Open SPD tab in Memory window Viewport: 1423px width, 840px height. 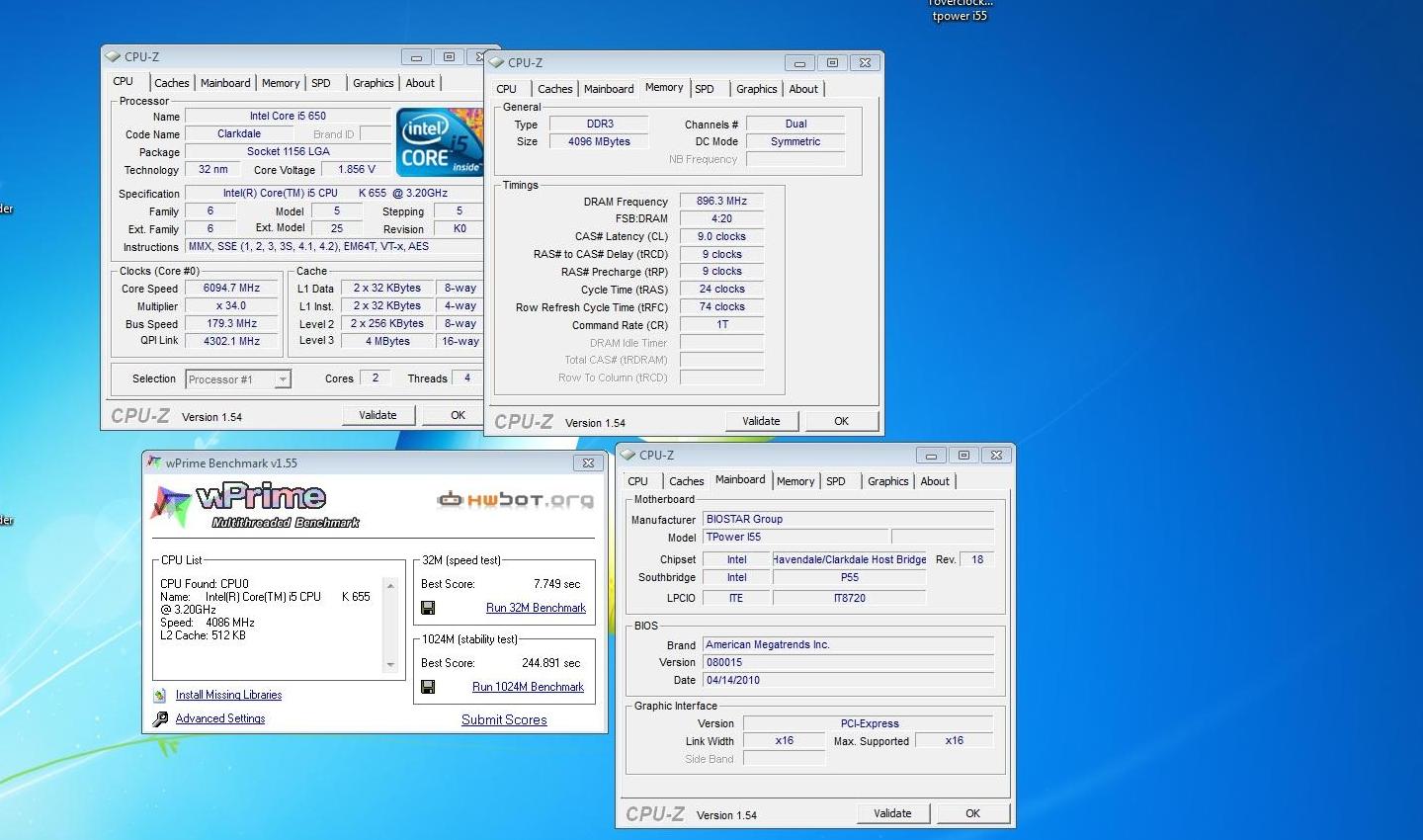coord(705,89)
